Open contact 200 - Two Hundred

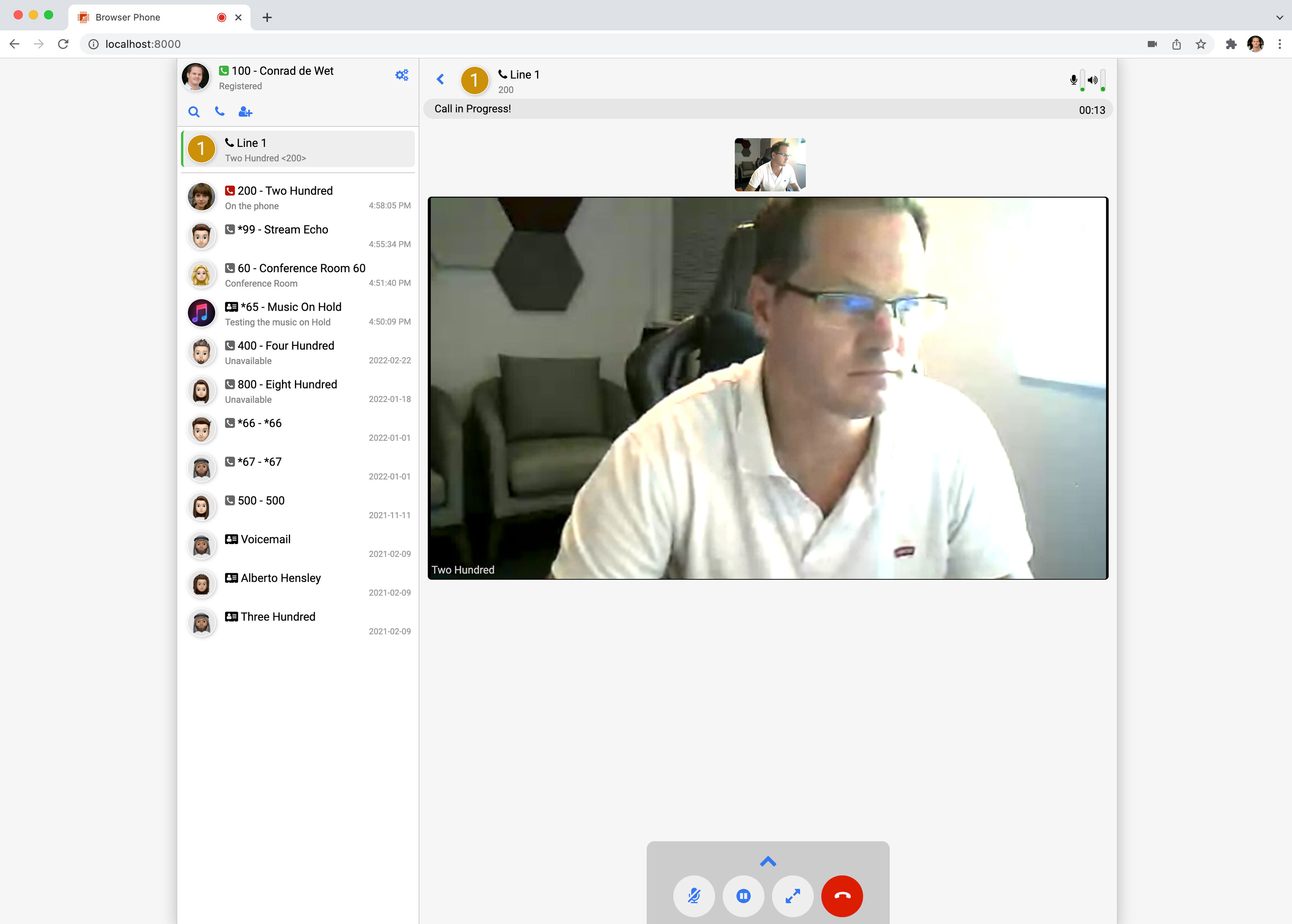[298, 197]
